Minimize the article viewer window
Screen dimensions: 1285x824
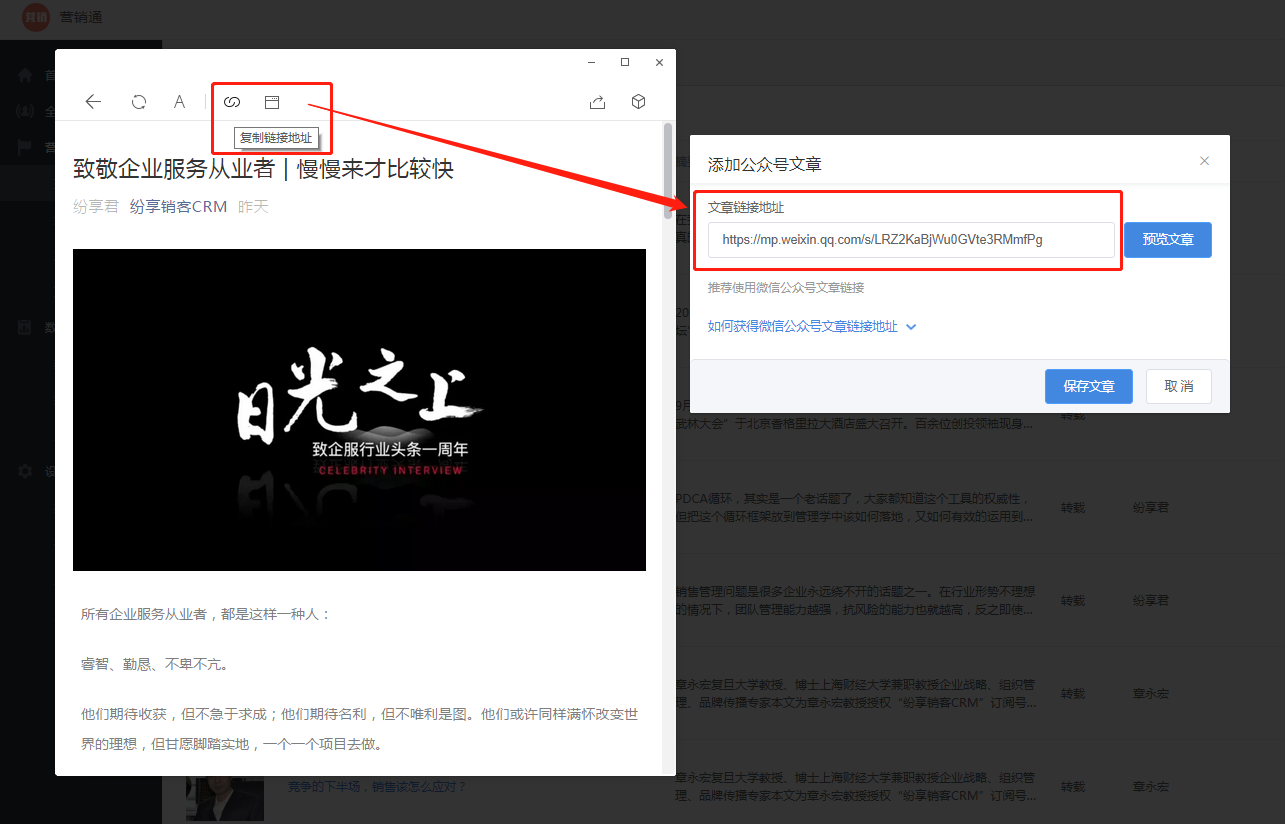tap(592, 62)
